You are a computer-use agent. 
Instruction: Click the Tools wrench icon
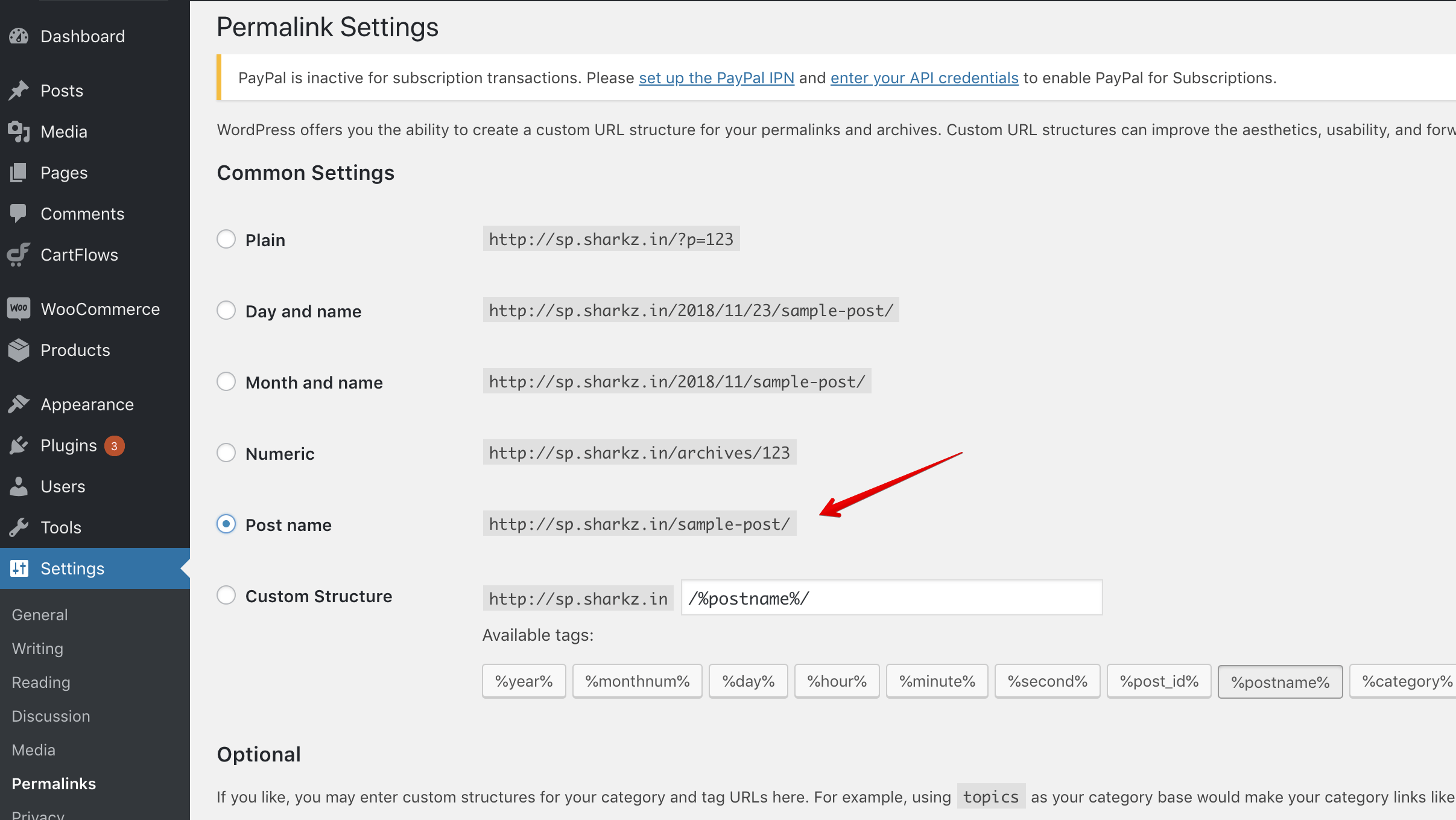(19, 527)
